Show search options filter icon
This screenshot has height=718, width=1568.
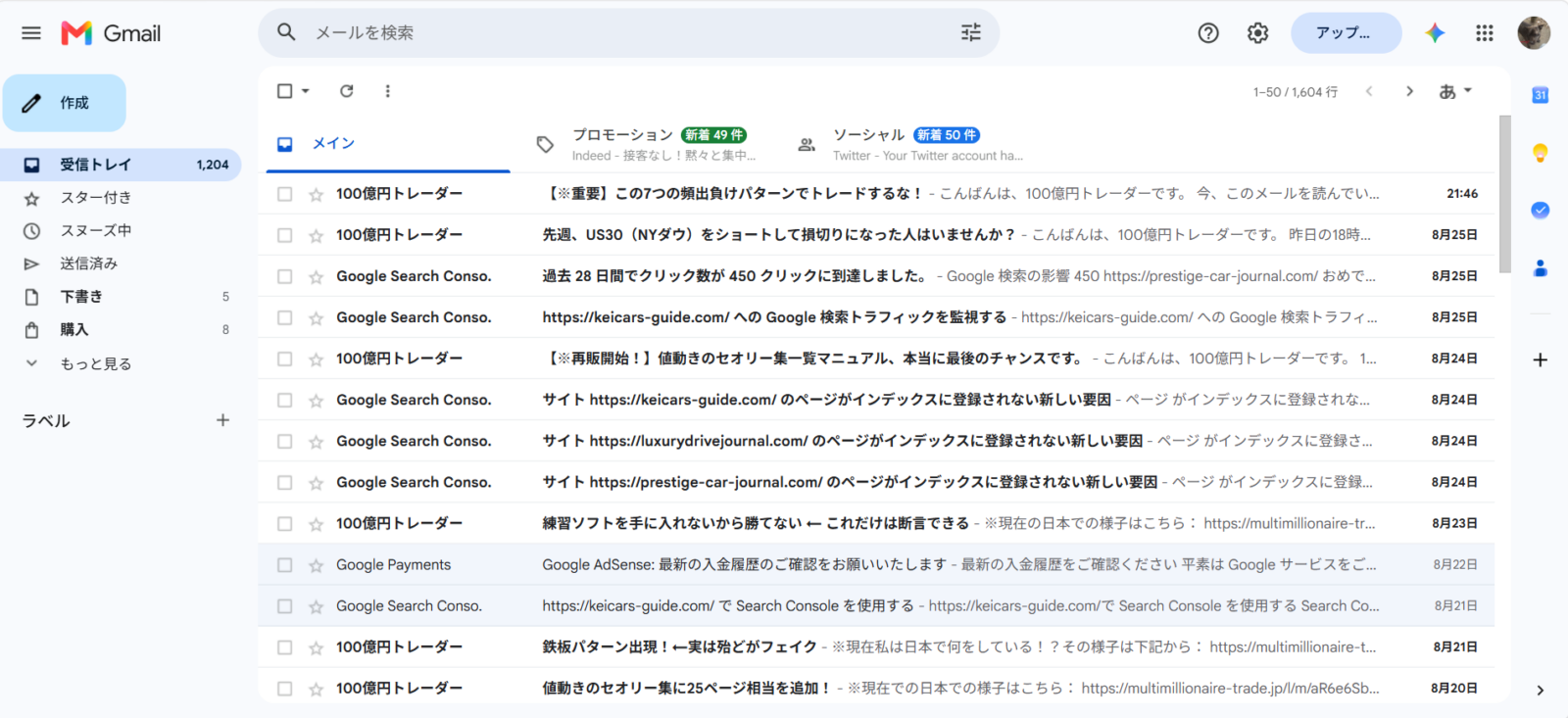point(971,32)
